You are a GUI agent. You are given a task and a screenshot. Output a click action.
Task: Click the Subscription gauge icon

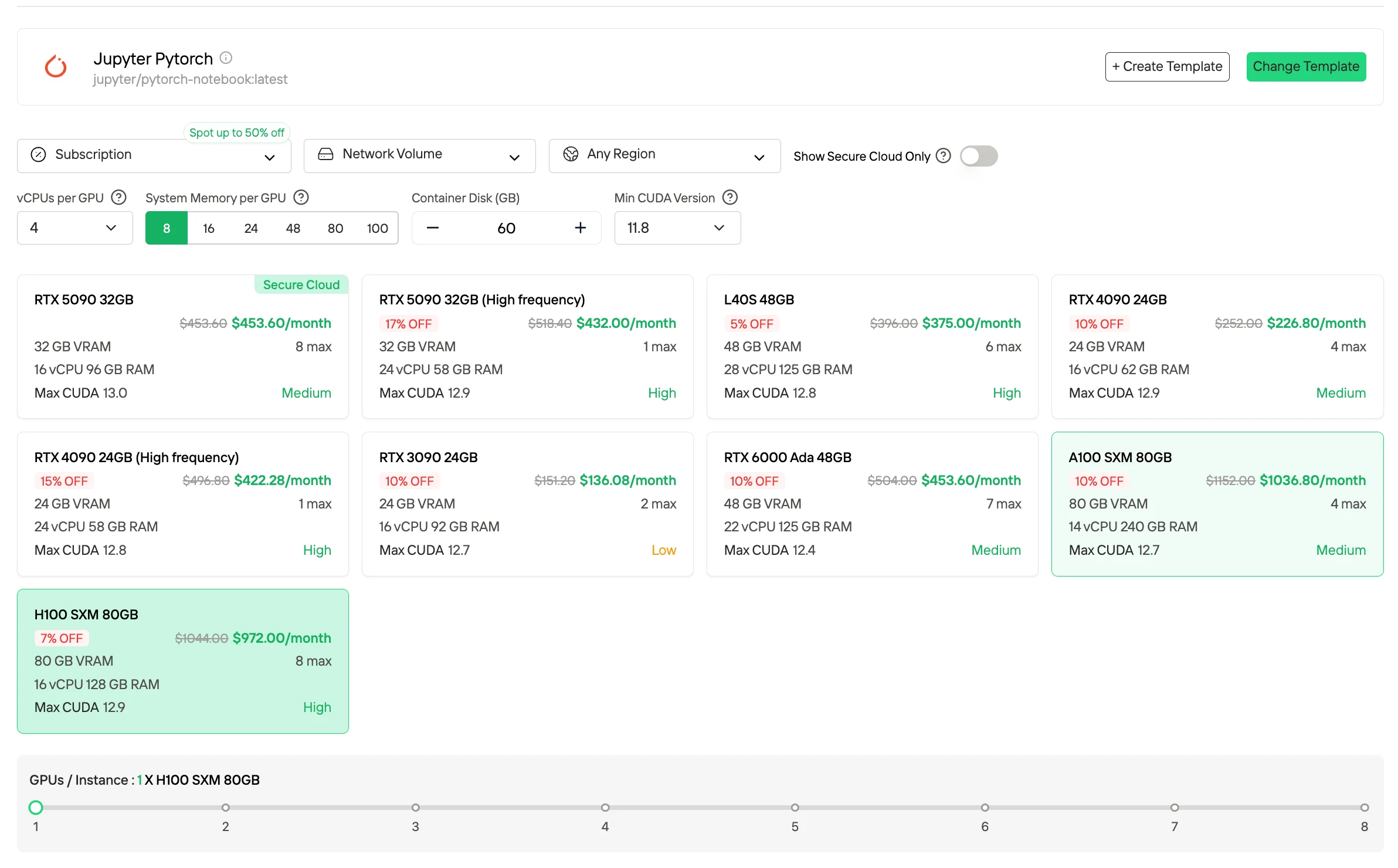(38, 155)
